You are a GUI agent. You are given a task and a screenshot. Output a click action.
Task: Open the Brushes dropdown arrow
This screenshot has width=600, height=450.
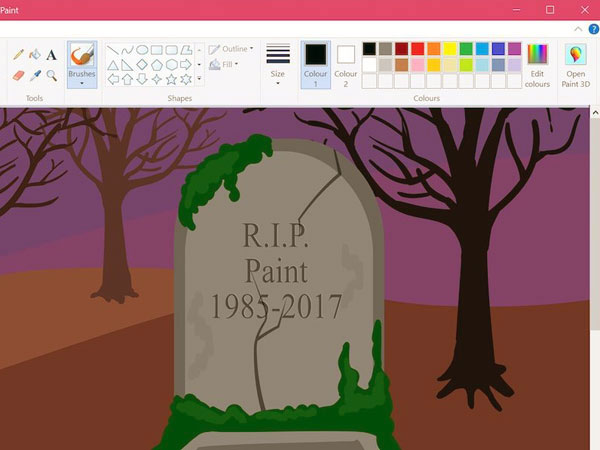82,83
